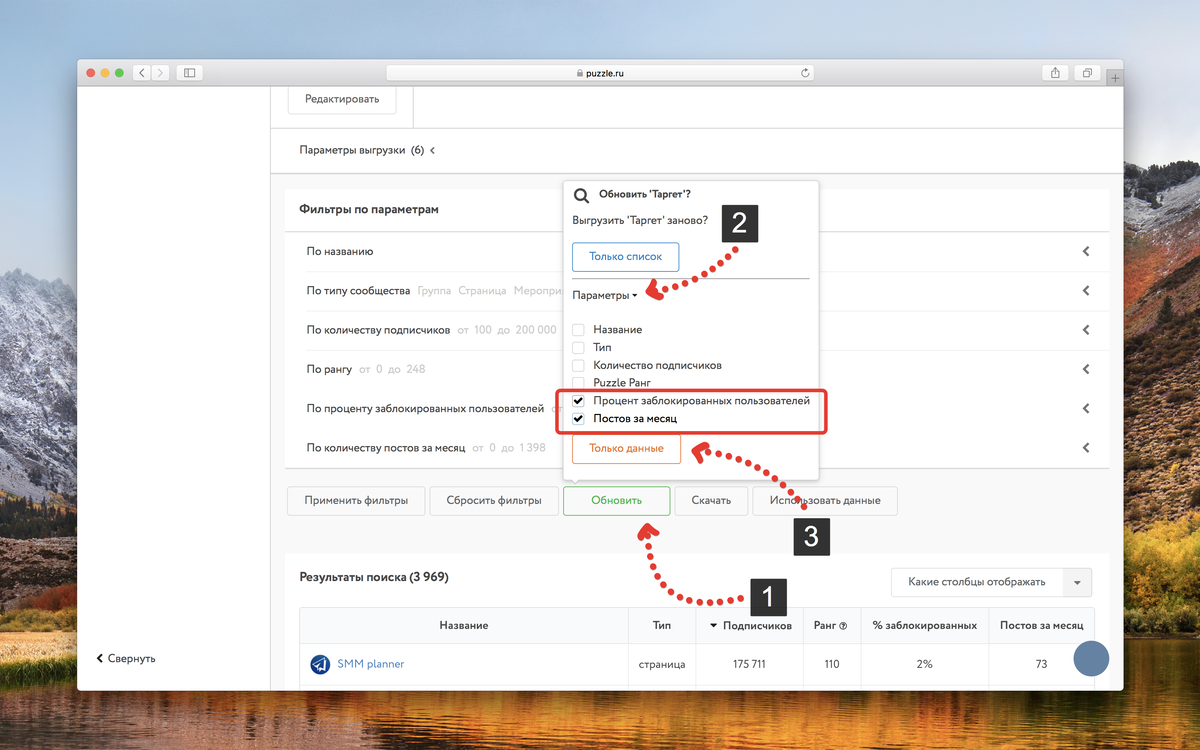Expand the Параметры dropdown in popup
1200x750 pixels.
605,295
